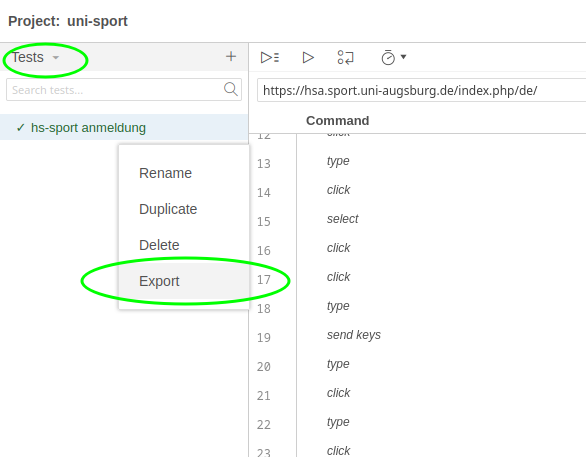586x457 pixels.
Task: Click the Command column header
Action: (x=337, y=121)
